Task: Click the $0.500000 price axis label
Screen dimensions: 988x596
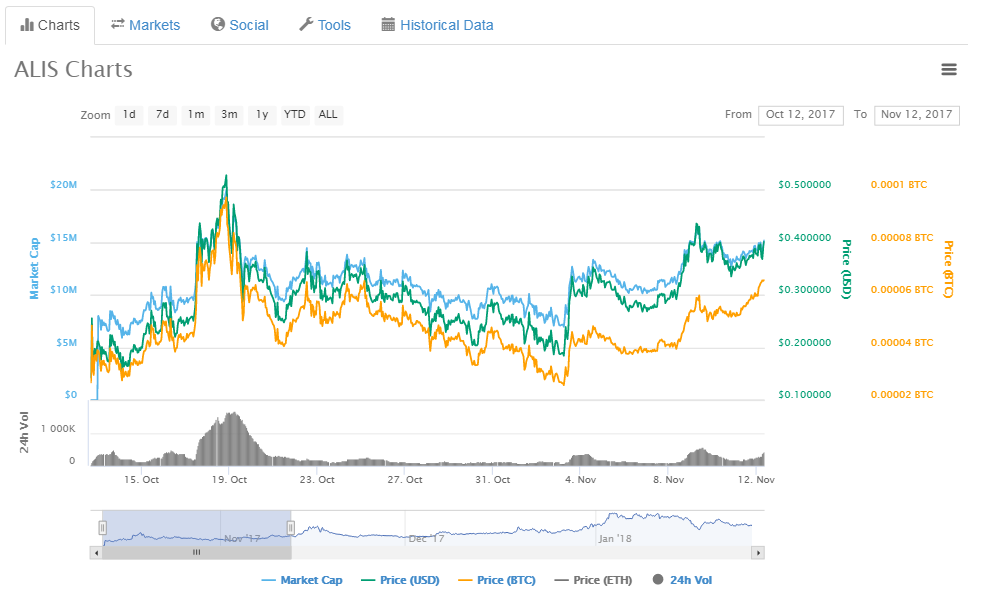Action: [x=805, y=185]
